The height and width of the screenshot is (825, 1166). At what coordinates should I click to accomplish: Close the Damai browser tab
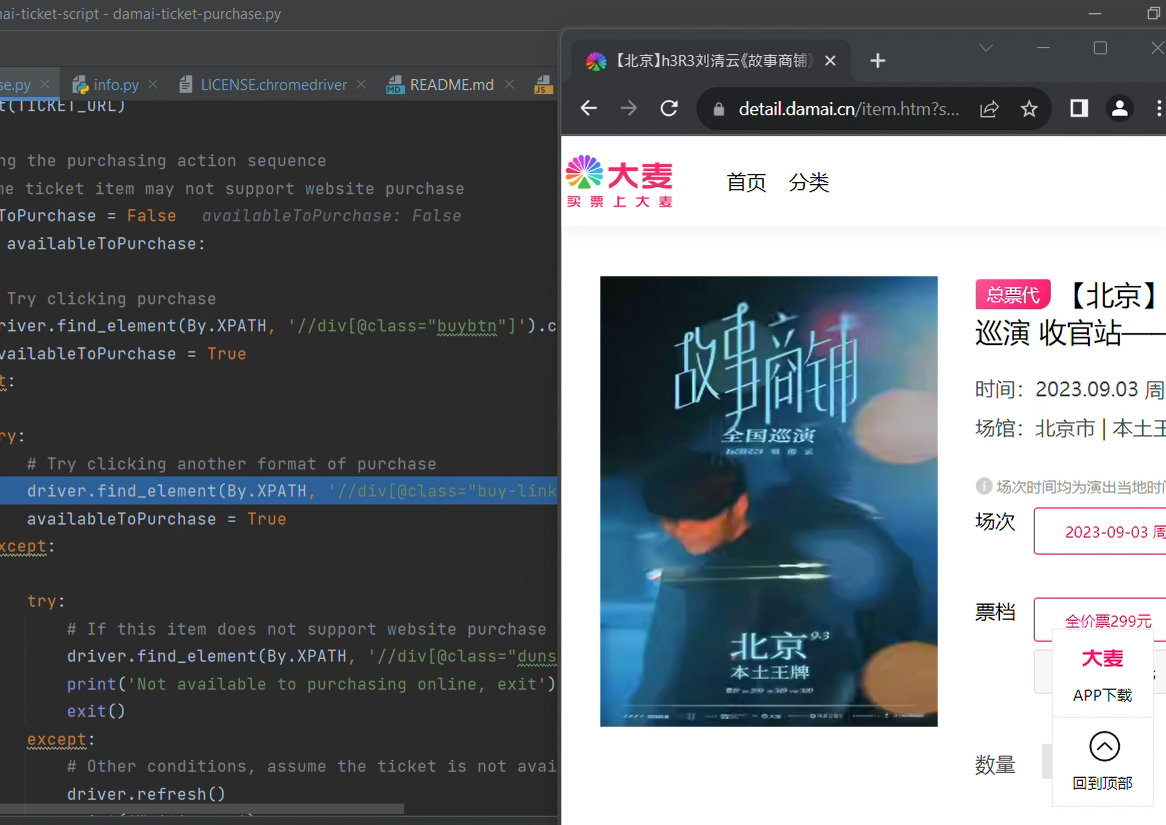point(830,61)
